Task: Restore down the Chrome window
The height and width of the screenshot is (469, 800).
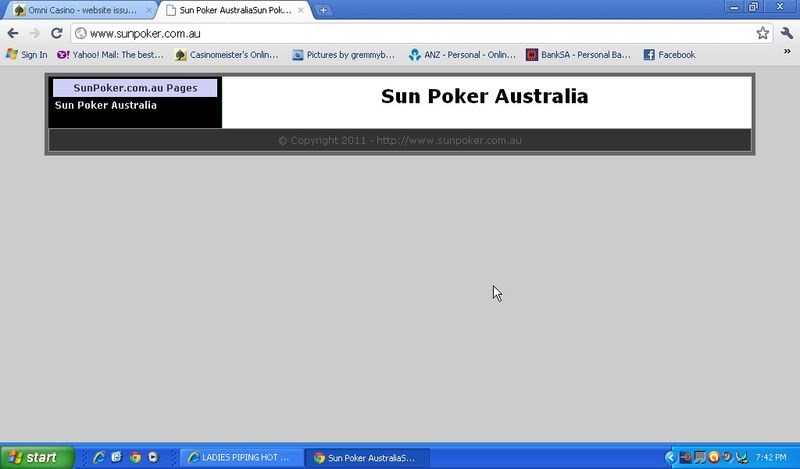Action: 754,7
